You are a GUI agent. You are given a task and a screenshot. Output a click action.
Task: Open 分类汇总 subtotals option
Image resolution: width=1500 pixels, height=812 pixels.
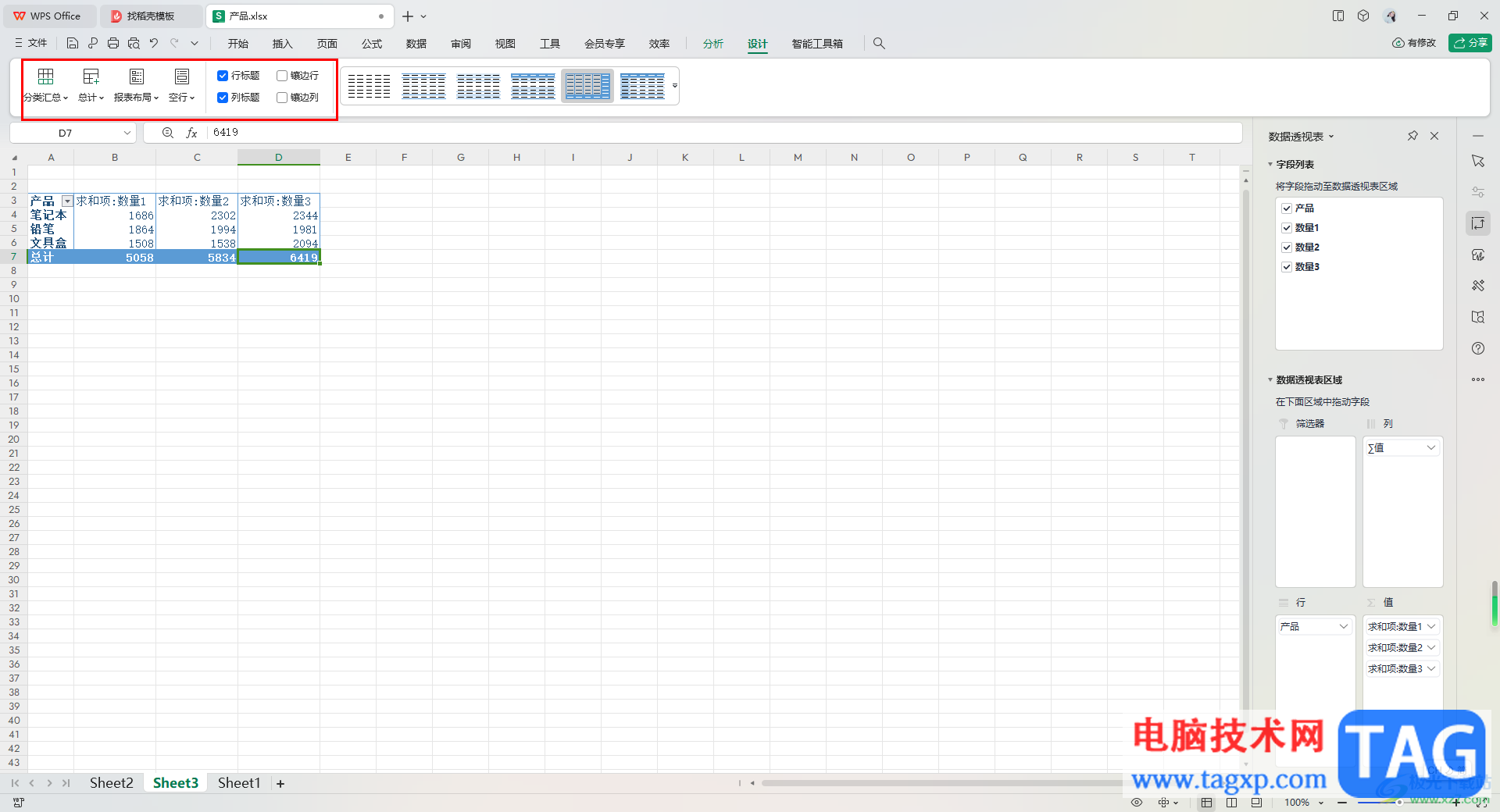(46, 86)
